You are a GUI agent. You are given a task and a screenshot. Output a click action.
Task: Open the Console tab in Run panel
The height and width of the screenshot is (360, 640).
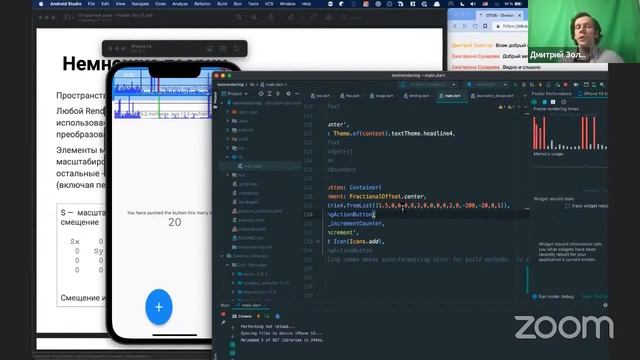coord(242,316)
